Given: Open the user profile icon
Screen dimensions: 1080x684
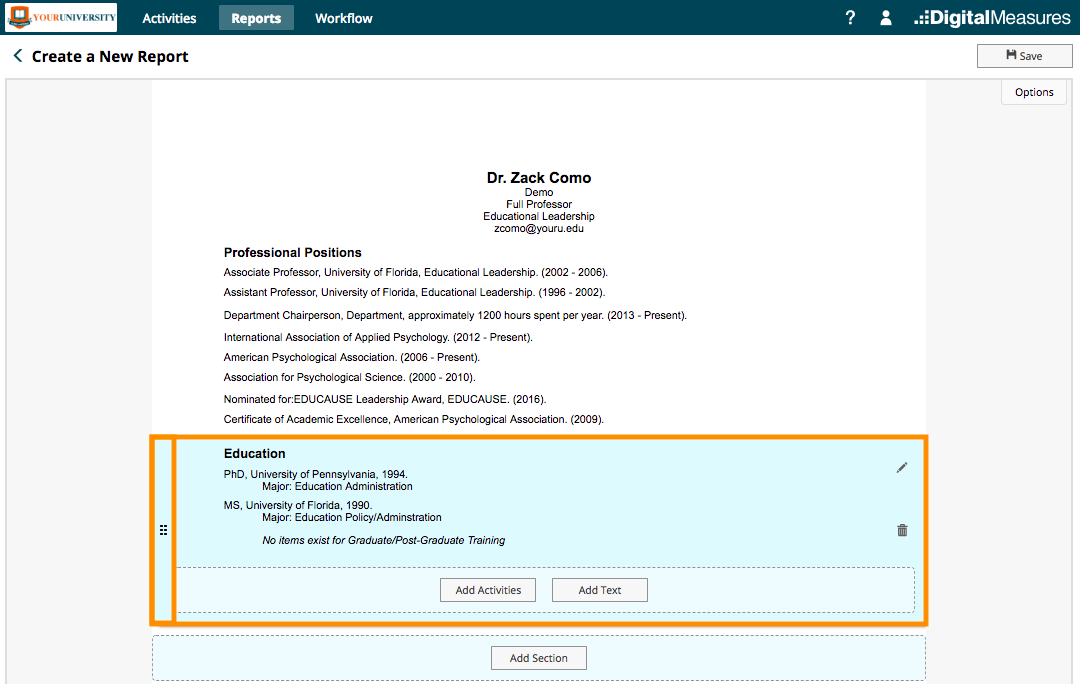Looking at the screenshot, I should [x=886, y=18].
